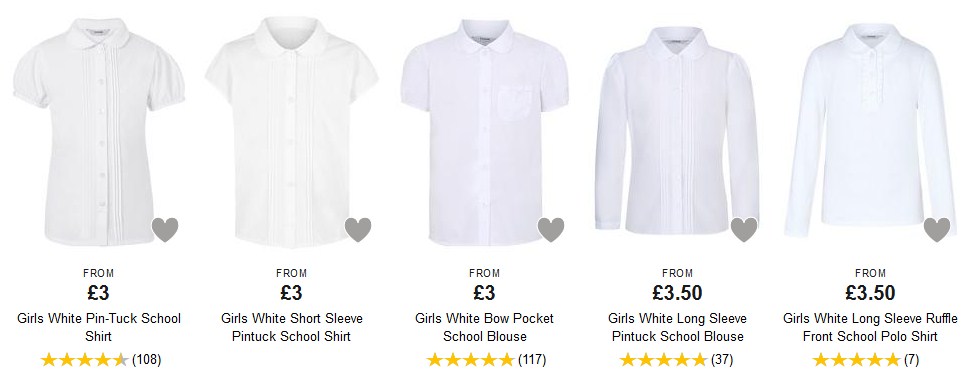The height and width of the screenshot is (382, 970).
Task: Click the £3.50 price of Ruffle Polo Shirt
Action: tap(870, 292)
